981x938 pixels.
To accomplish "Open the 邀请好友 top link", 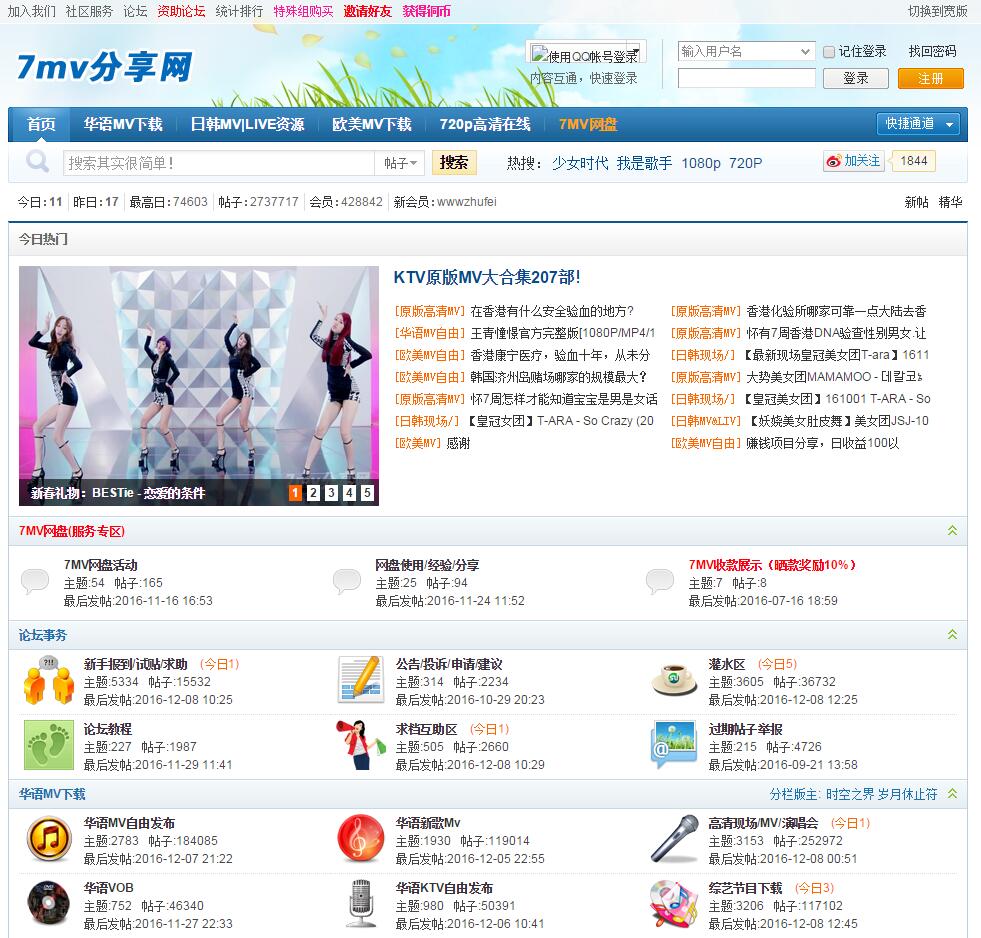I will coord(367,11).
